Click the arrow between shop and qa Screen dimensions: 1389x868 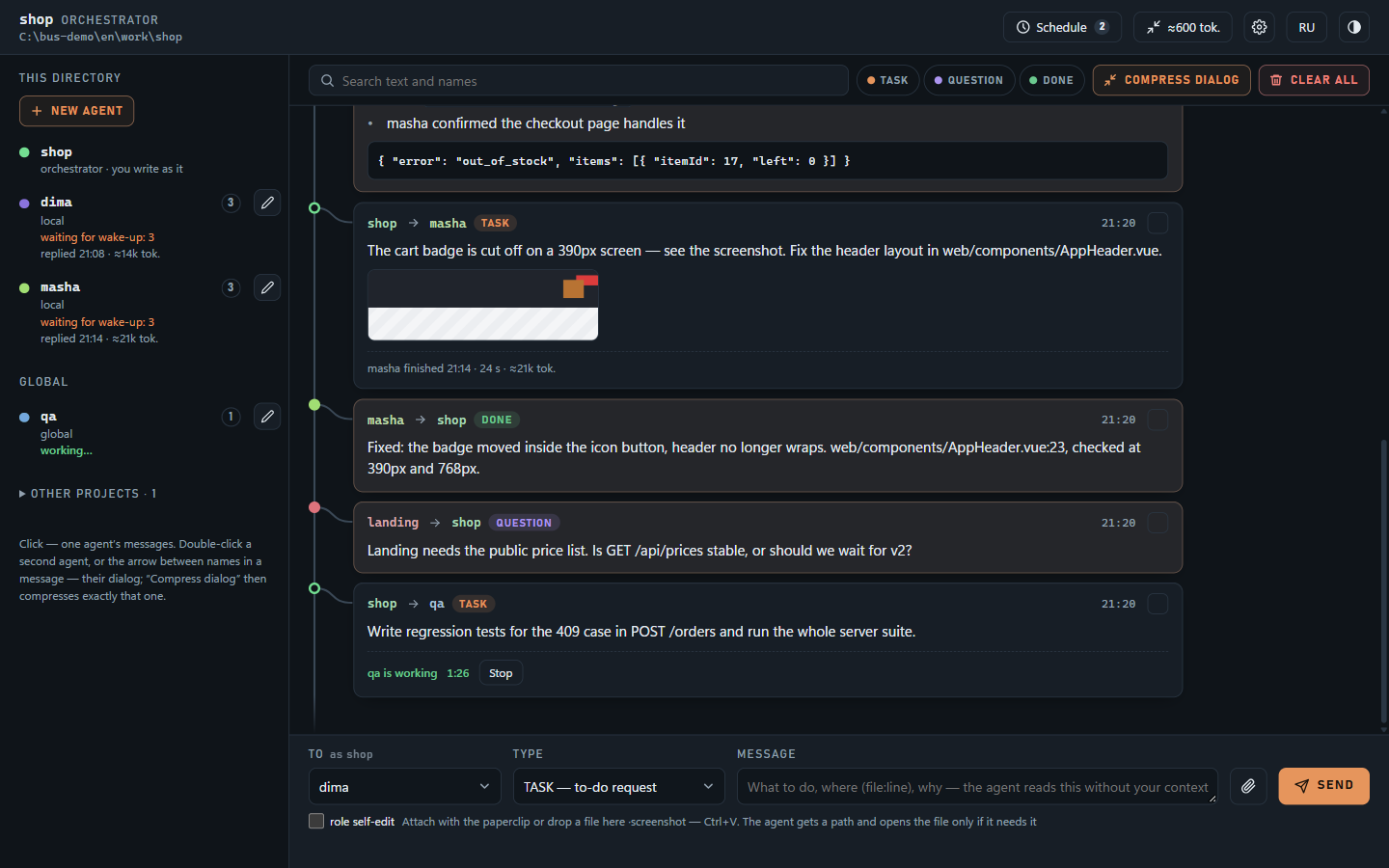coord(414,604)
